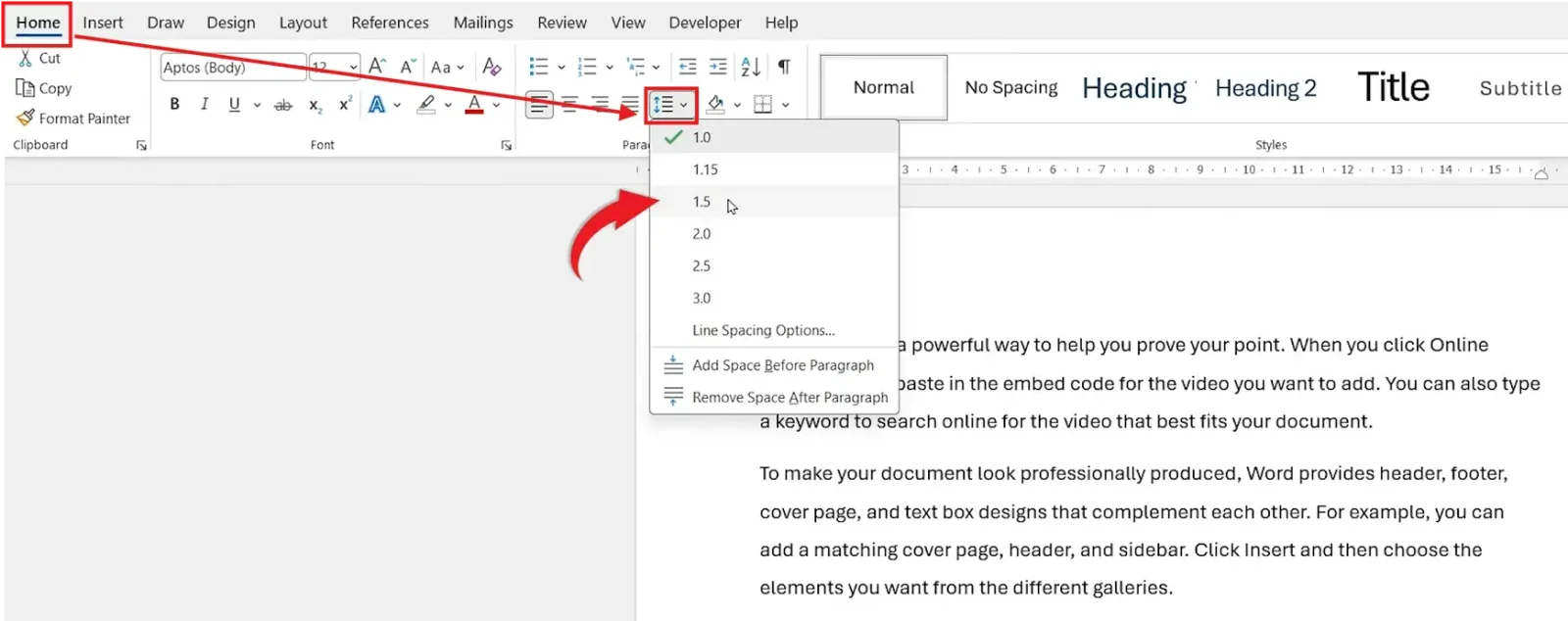Screen dimensions: 1568x621
Task: Open underline style dropdown arrow
Action: click(257, 105)
